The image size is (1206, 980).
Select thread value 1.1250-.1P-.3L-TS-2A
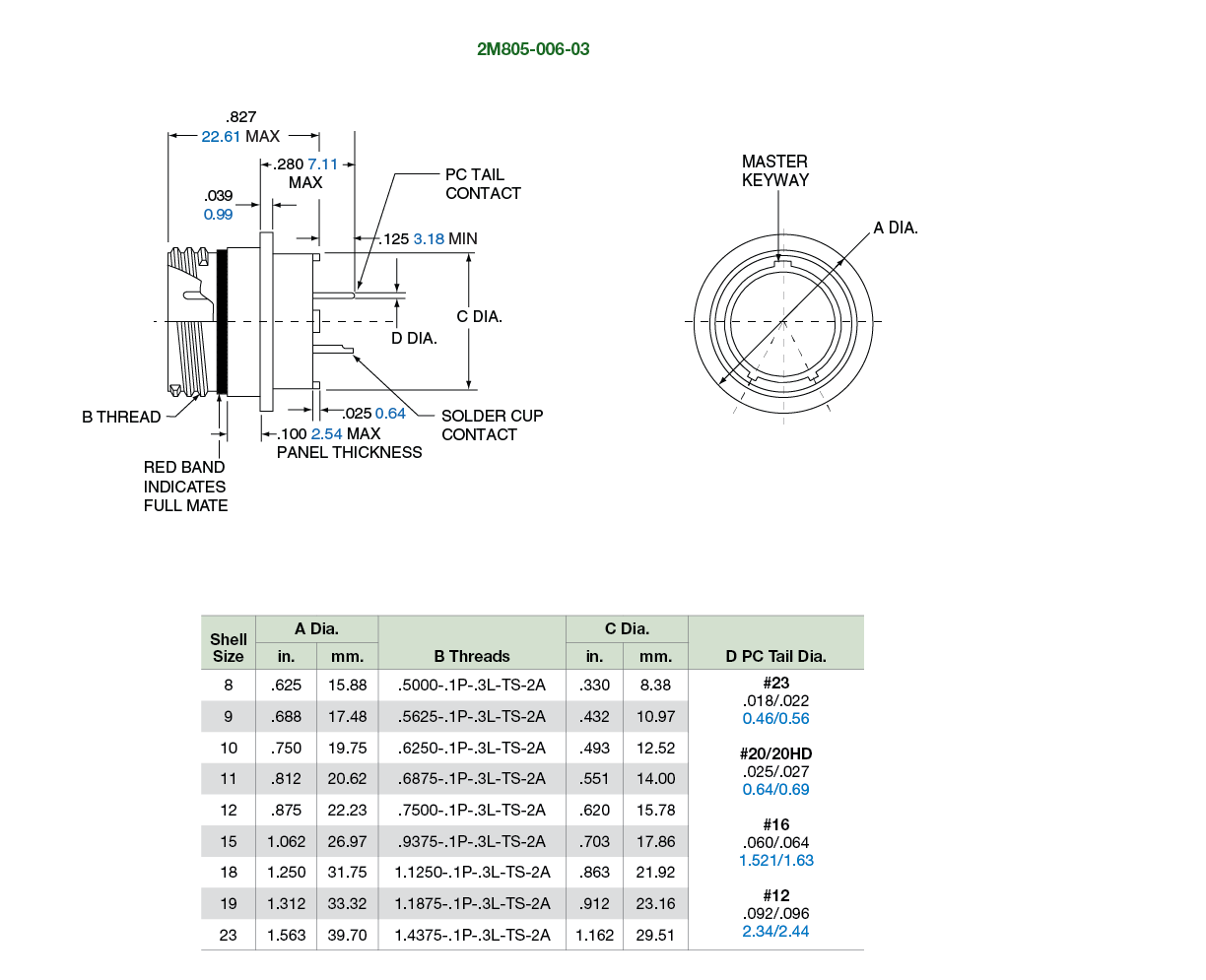click(472, 872)
